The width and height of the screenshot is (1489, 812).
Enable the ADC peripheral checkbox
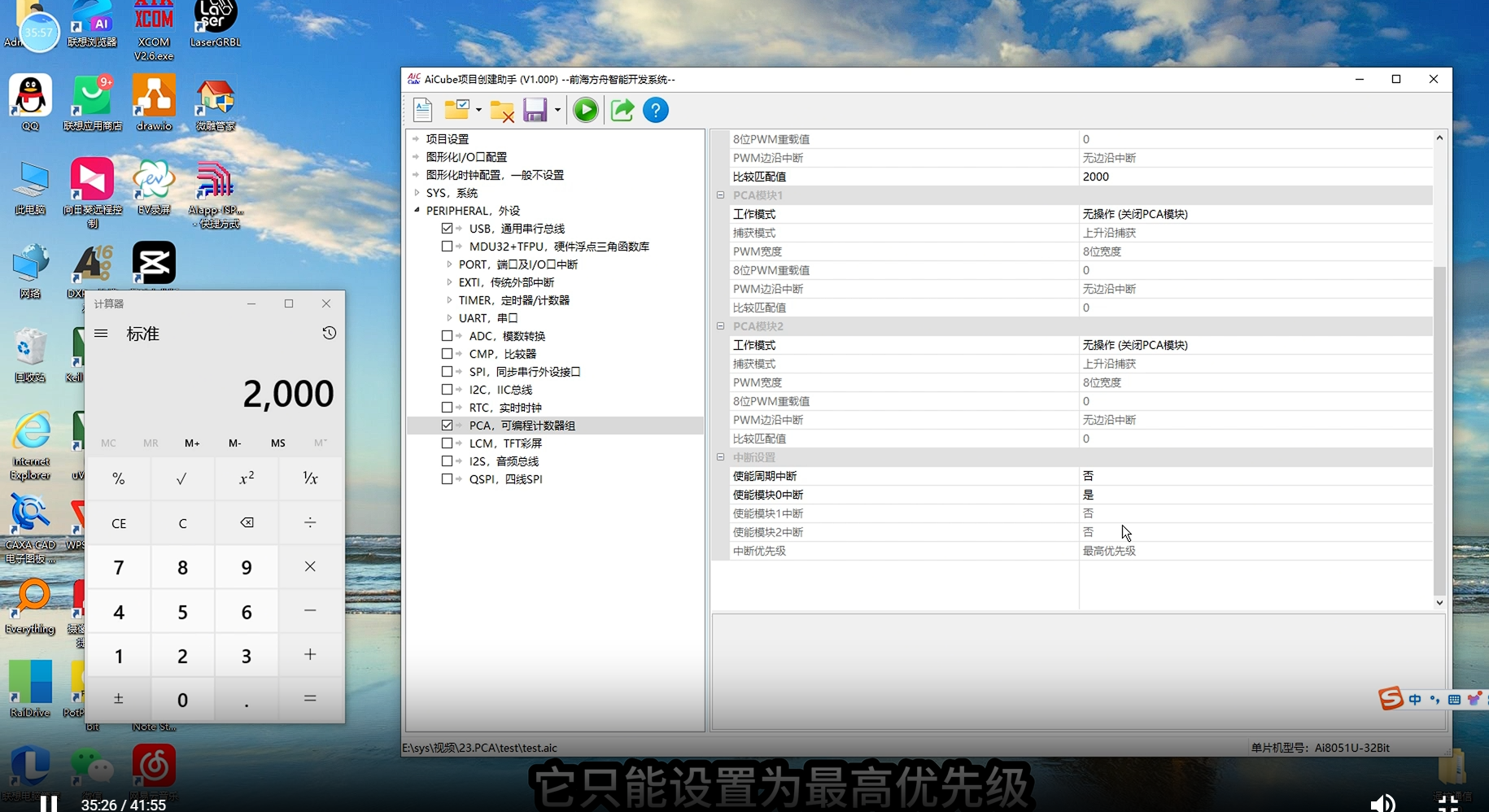pyautogui.click(x=447, y=336)
